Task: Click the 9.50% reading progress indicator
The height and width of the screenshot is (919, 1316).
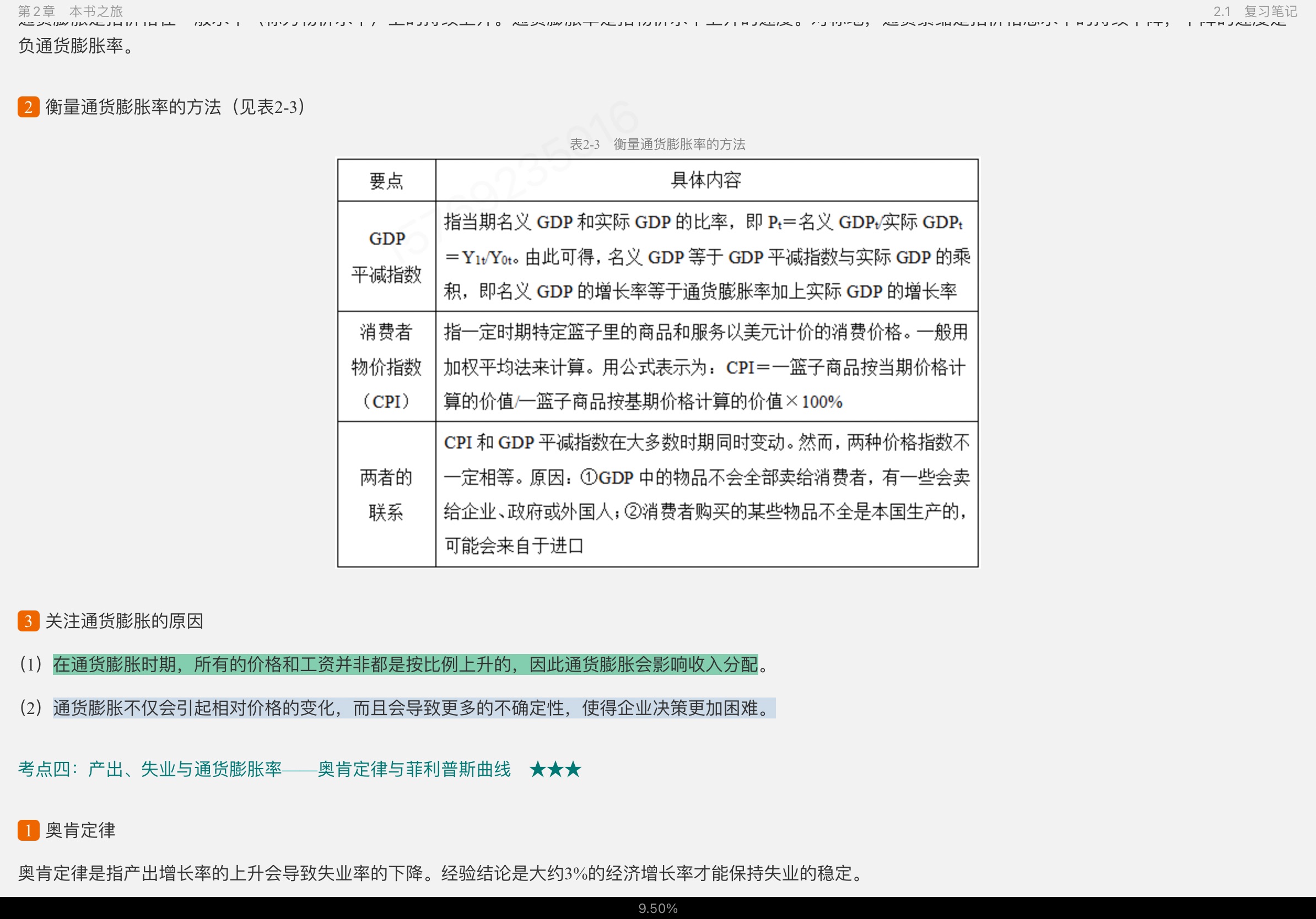Action: tap(657, 909)
